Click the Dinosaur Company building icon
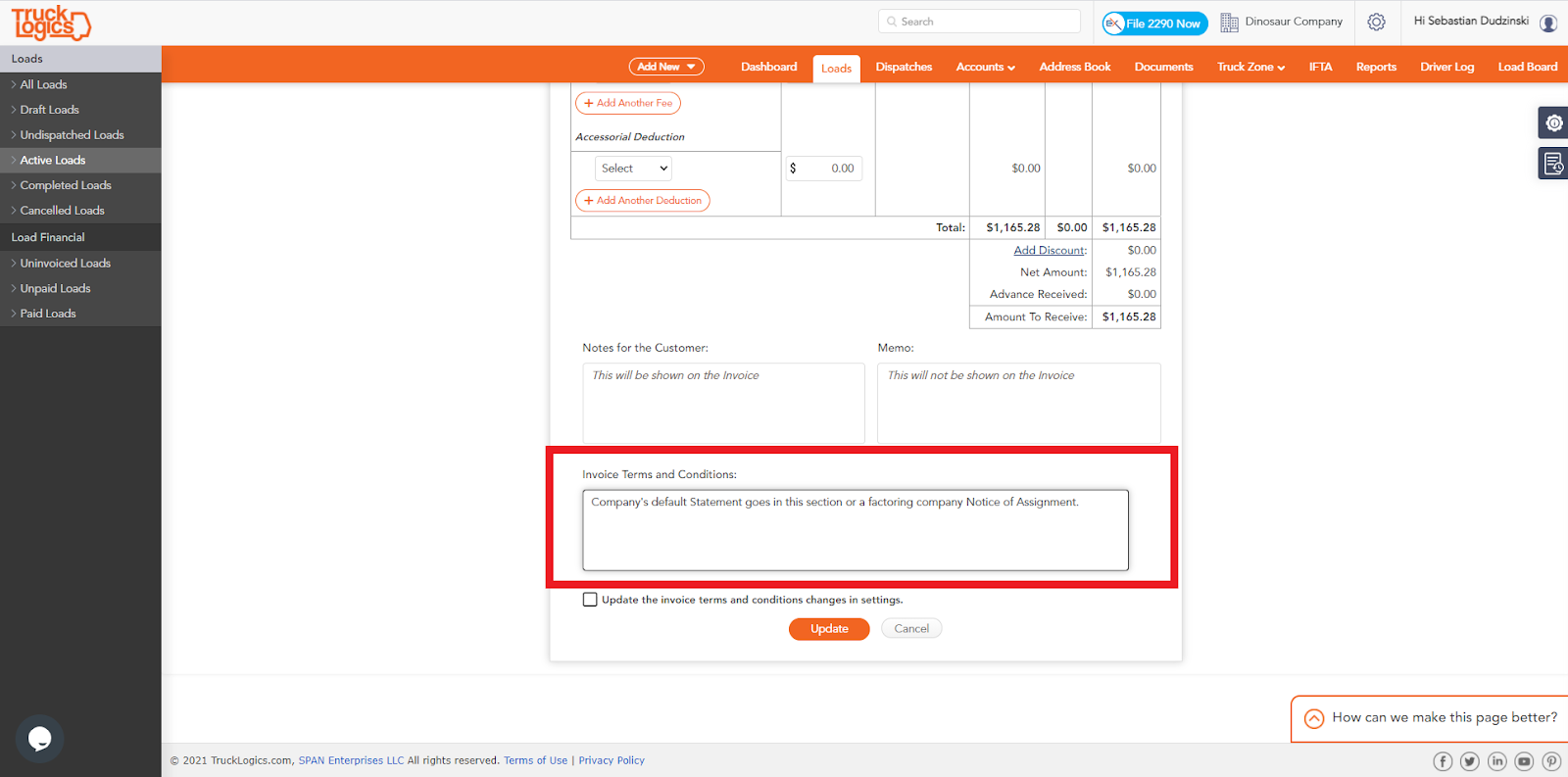The width and height of the screenshot is (1568, 777). pos(1229,23)
